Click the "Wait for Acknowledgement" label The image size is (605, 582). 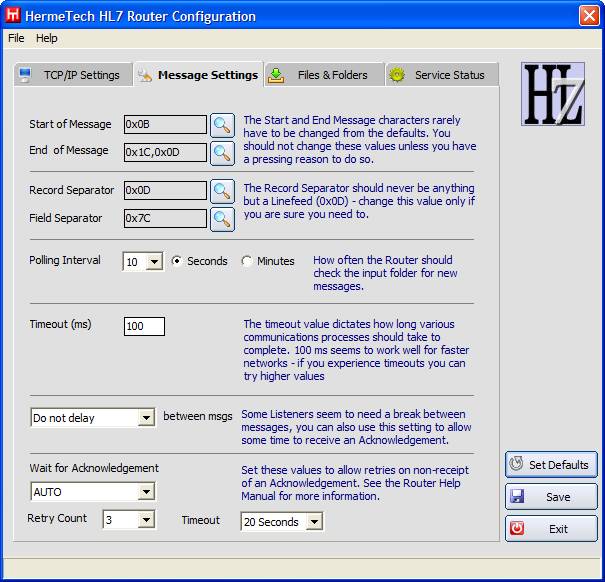94,468
